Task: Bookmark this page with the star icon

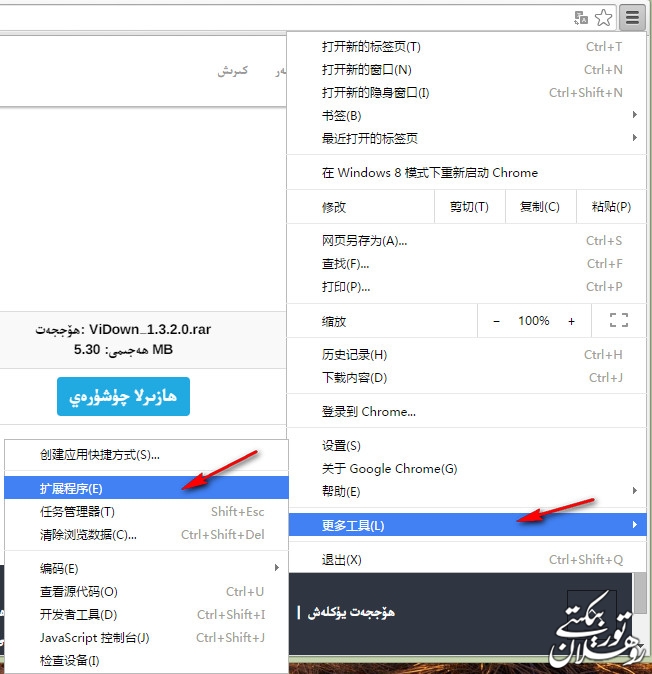Action: pyautogui.click(x=603, y=18)
